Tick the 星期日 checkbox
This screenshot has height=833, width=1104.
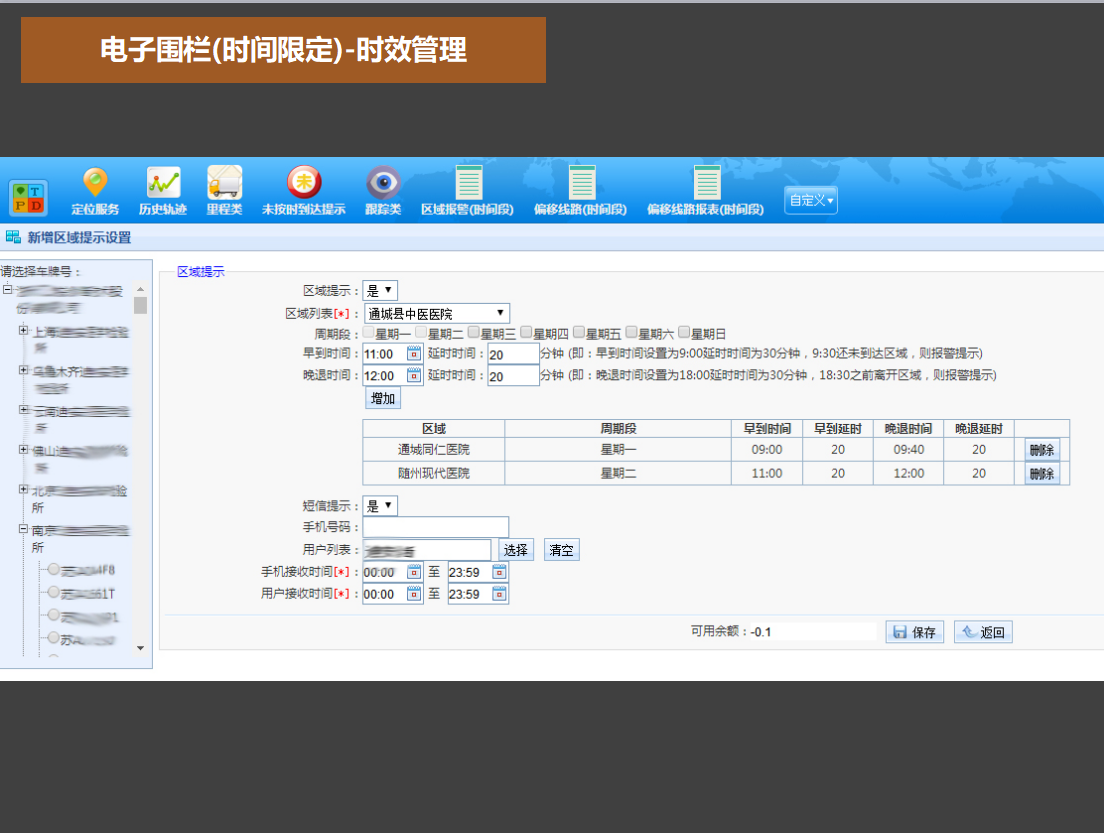684,333
